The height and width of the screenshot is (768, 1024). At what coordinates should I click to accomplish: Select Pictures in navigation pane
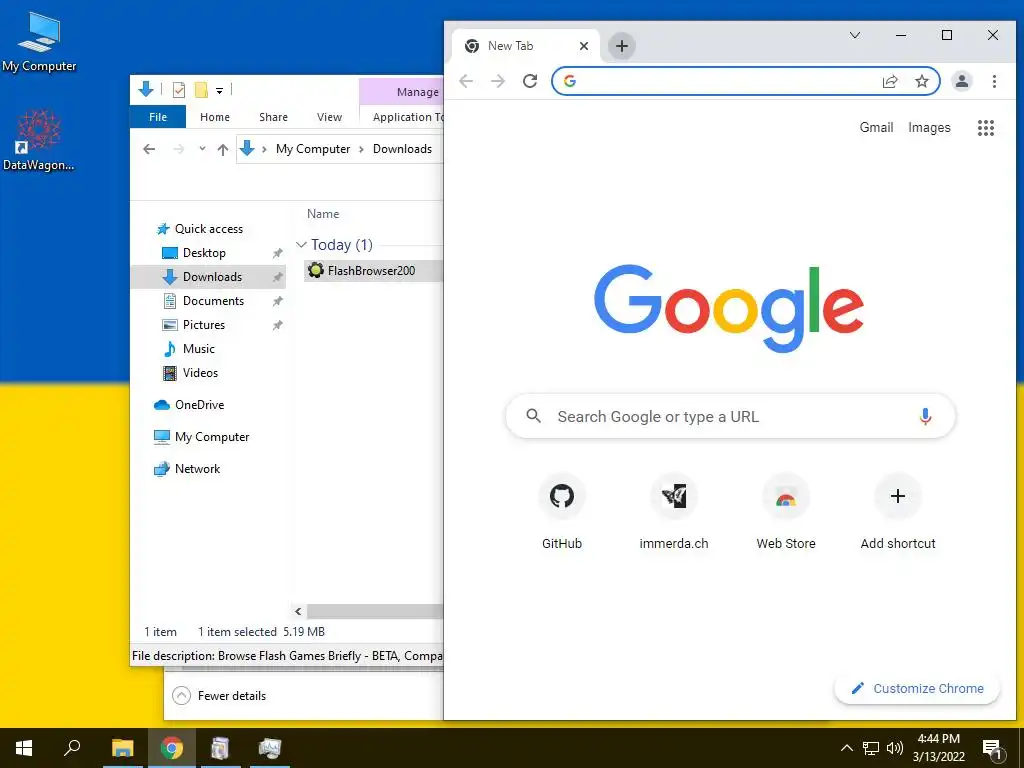[x=204, y=325]
